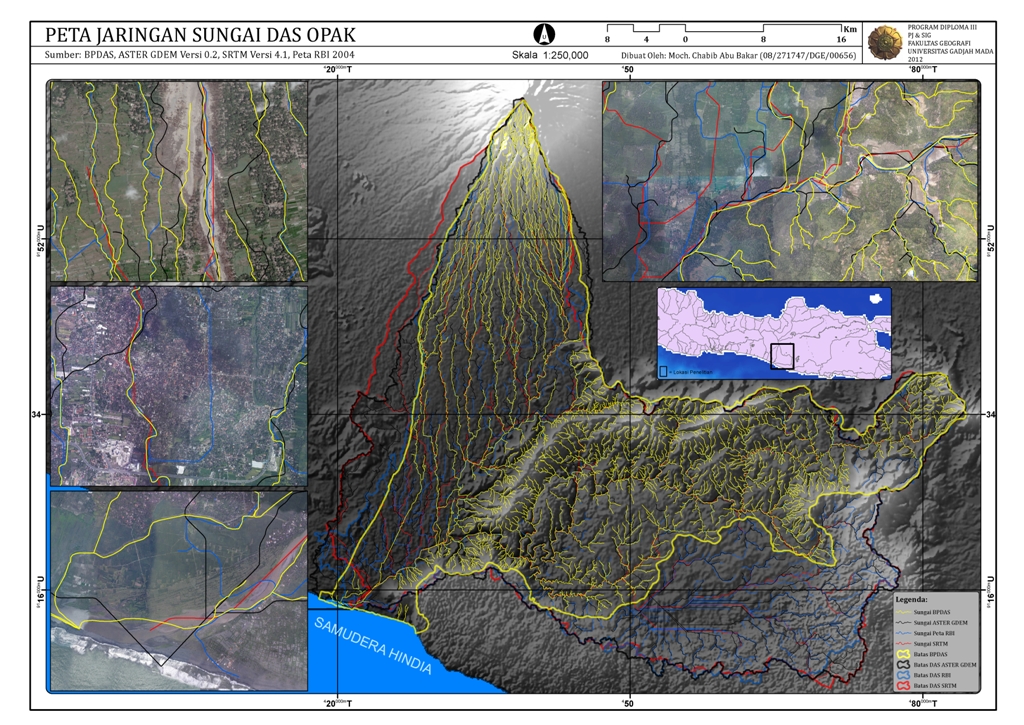Click the yellow Sungai BPDAS line symbol
This screenshot has width=1024, height=725.
905,611
